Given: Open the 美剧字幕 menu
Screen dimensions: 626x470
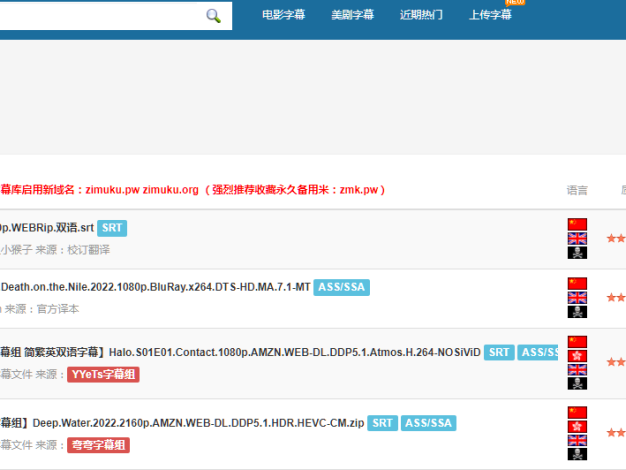Looking at the screenshot, I should click(x=353, y=15).
